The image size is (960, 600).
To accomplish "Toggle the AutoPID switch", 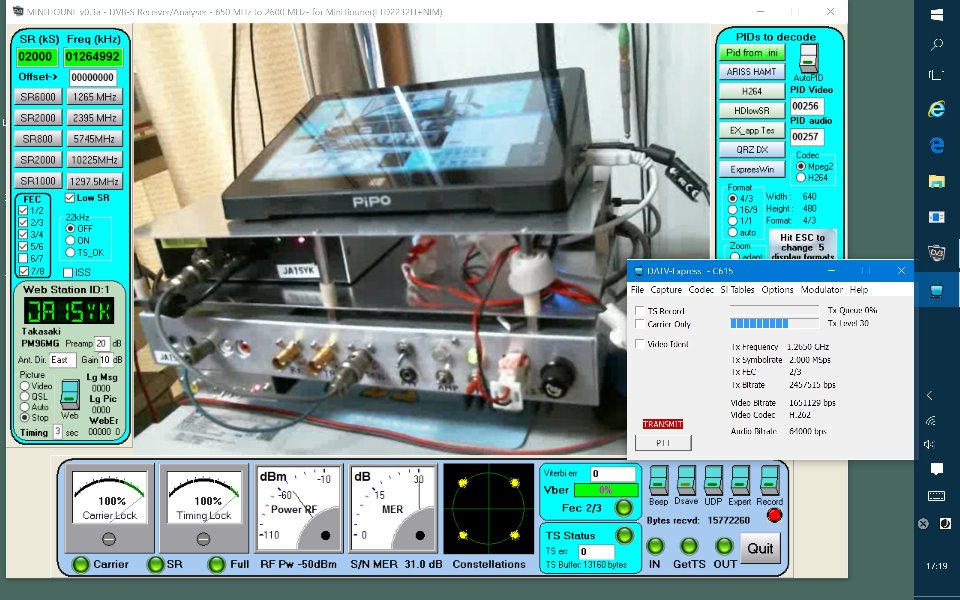I will pos(809,58).
